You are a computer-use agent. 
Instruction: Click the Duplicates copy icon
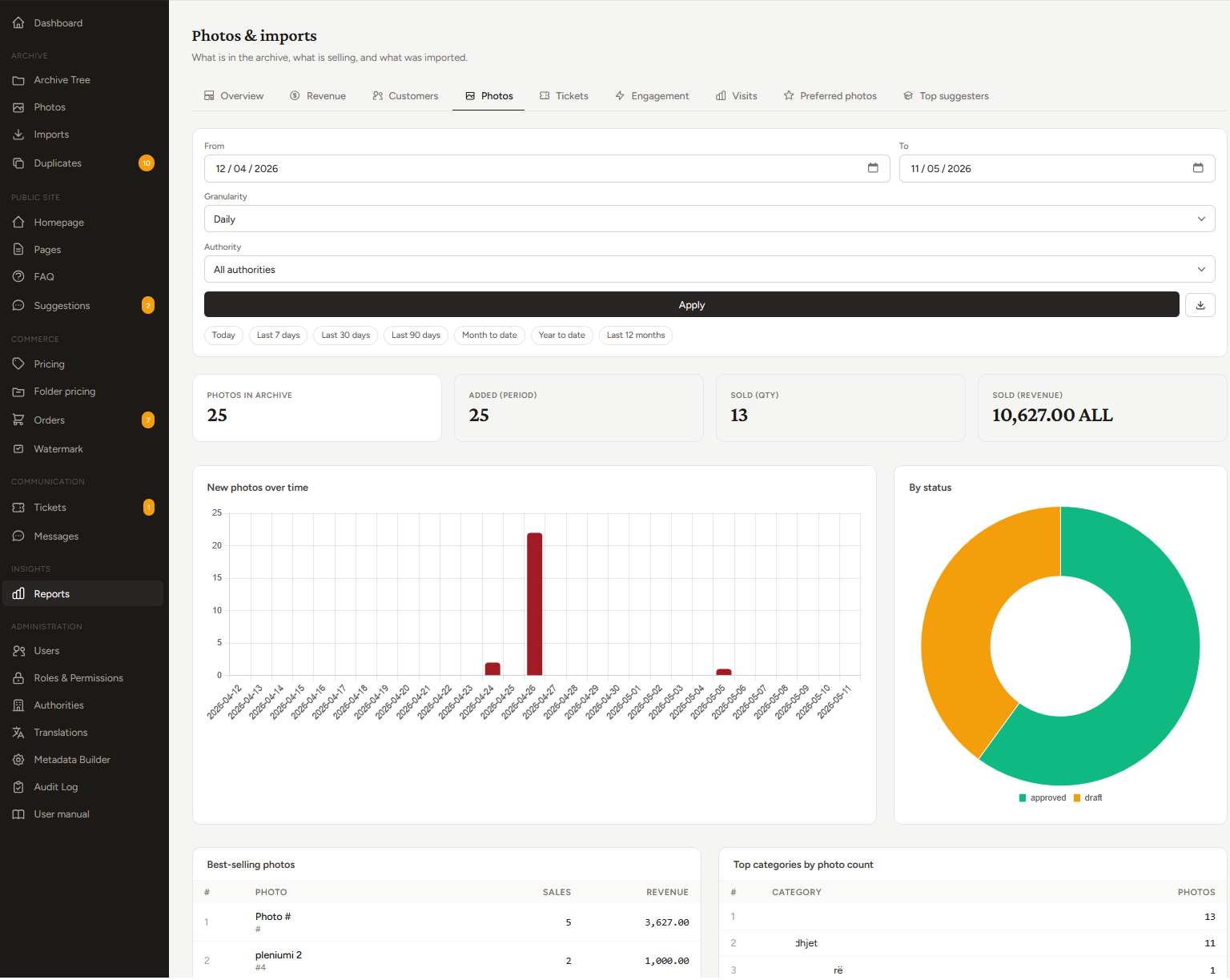(x=18, y=163)
